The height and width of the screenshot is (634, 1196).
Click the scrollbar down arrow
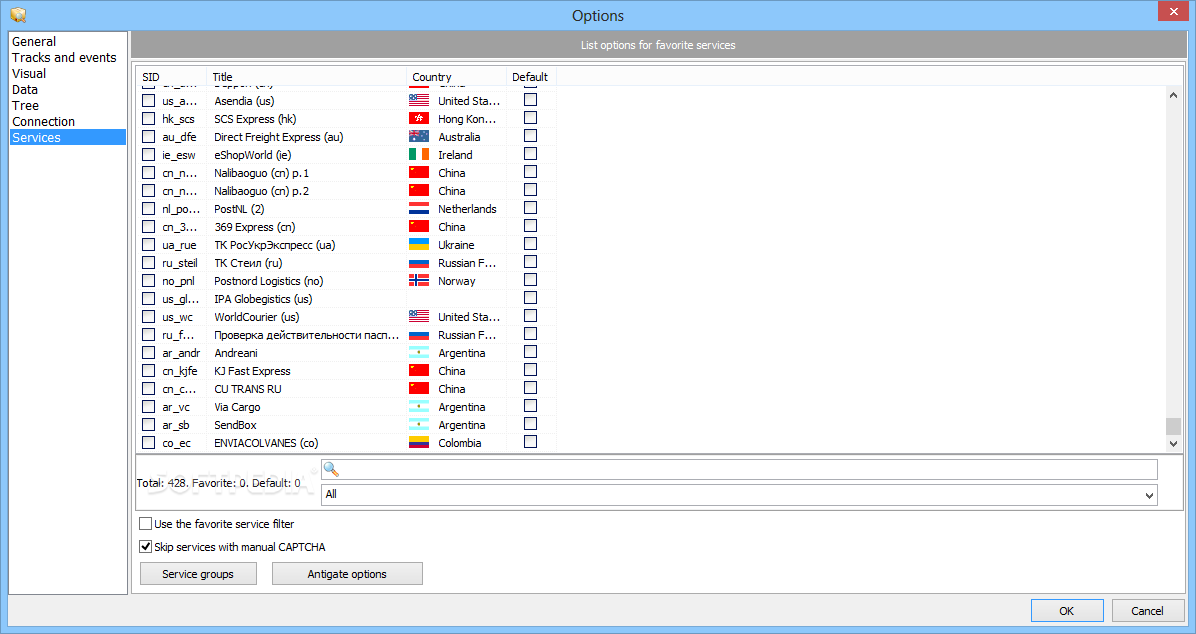[x=1173, y=443]
